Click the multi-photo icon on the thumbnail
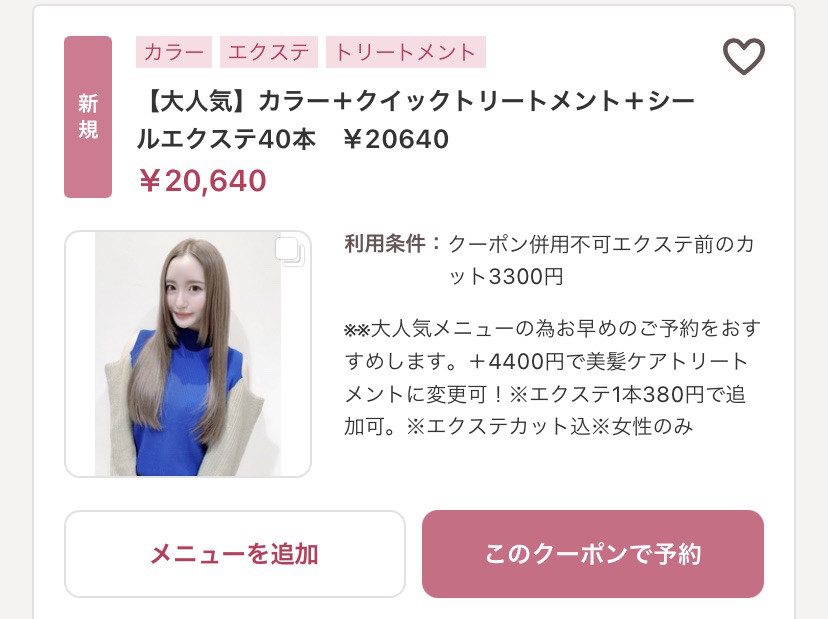This screenshot has height=619, width=828. 289,251
